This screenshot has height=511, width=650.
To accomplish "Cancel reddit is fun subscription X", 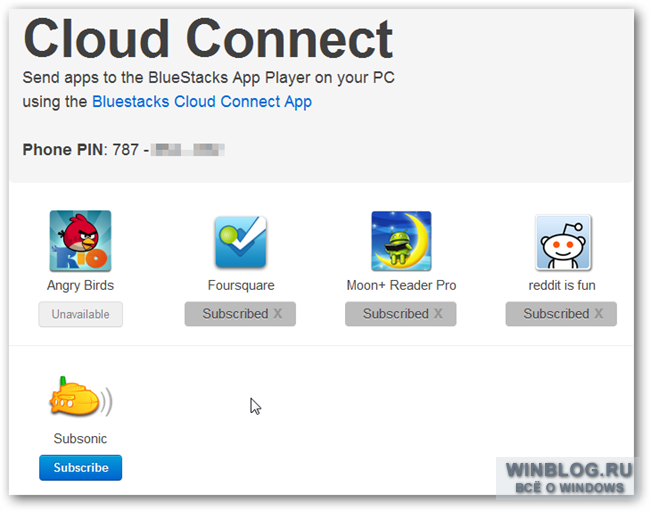I will point(599,314).
